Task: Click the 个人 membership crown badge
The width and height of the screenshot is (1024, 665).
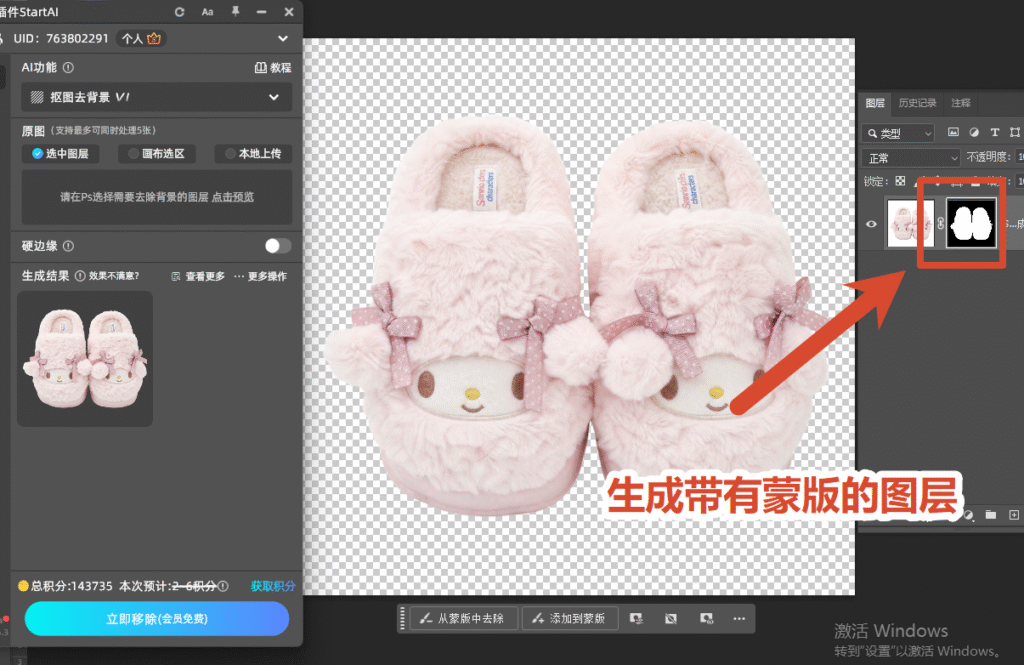Action: tap(141, 39)
